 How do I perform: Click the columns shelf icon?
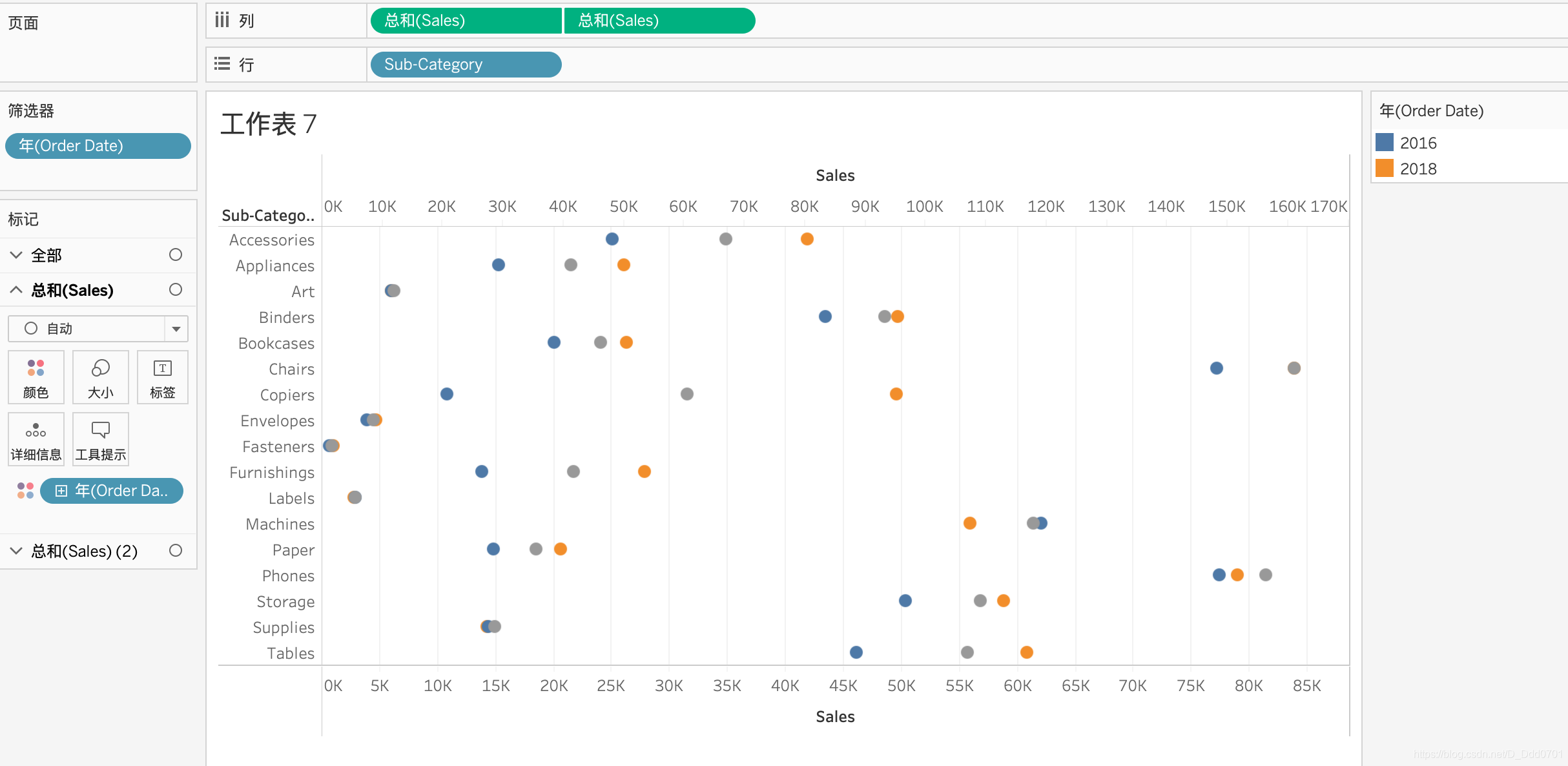222,21
